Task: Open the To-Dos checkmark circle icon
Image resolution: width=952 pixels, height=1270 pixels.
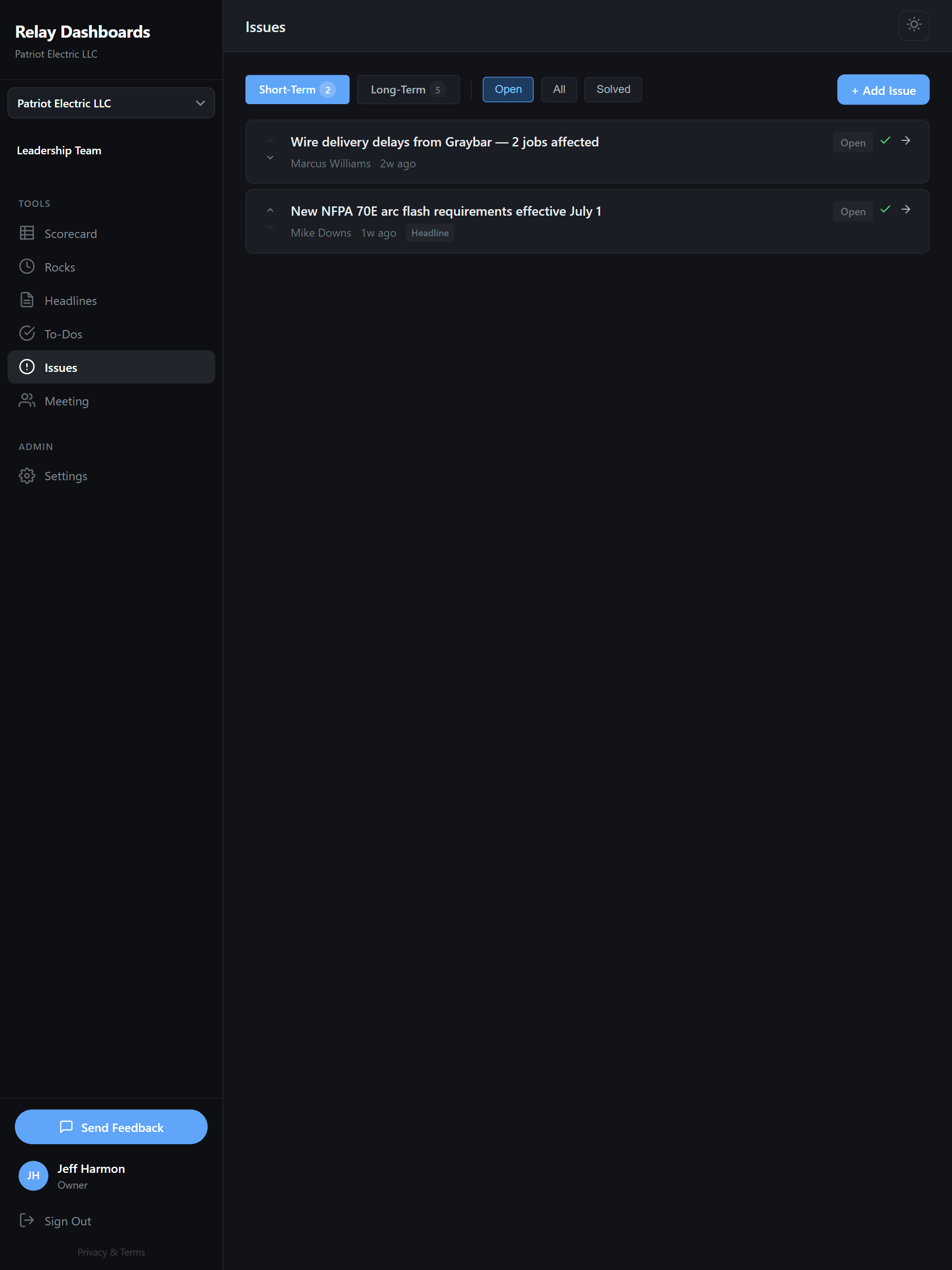Action: click(27, 333)
